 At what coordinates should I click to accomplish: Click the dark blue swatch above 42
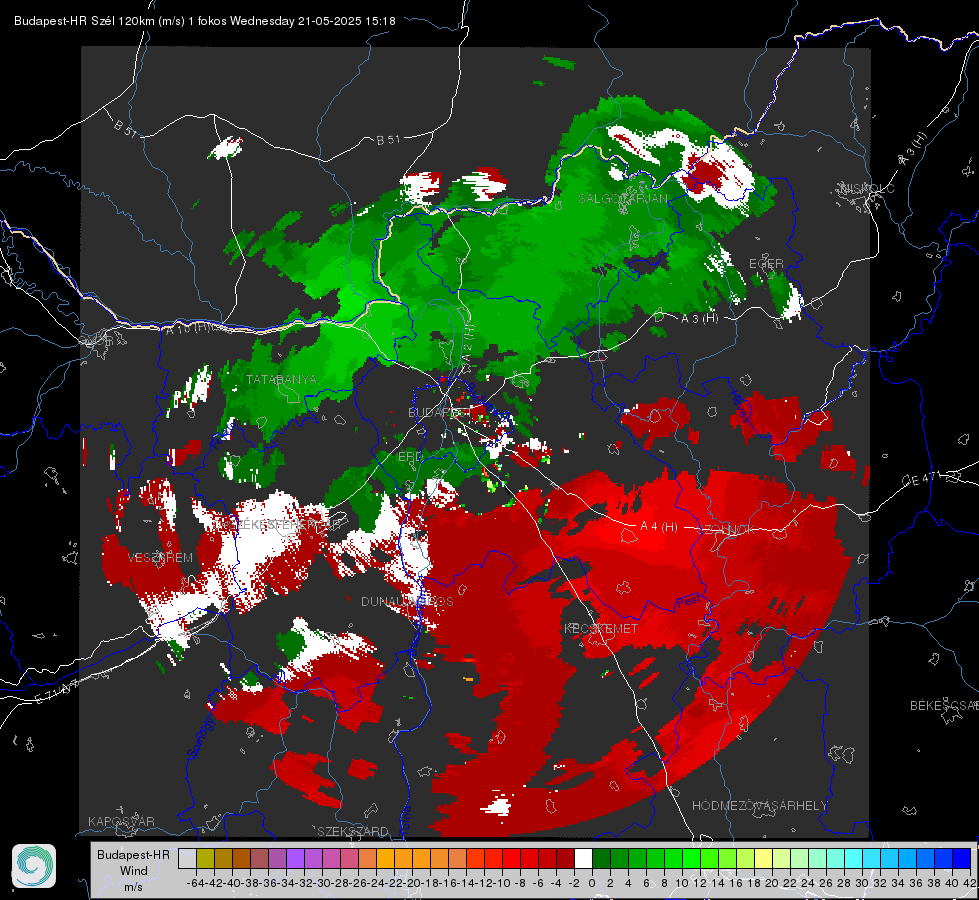962,859
